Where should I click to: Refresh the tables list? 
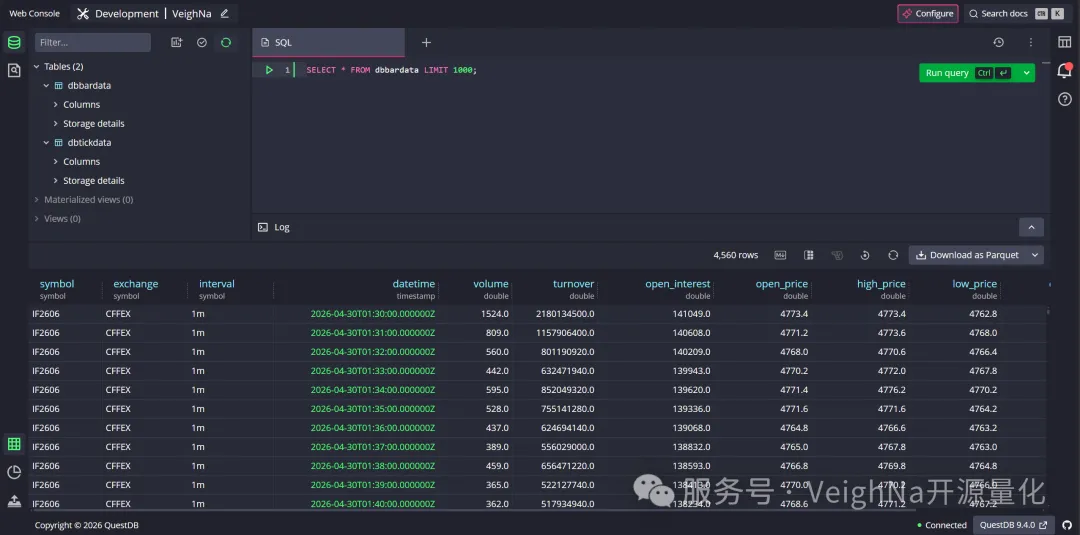pyautogui.click(x=226, y=43)
